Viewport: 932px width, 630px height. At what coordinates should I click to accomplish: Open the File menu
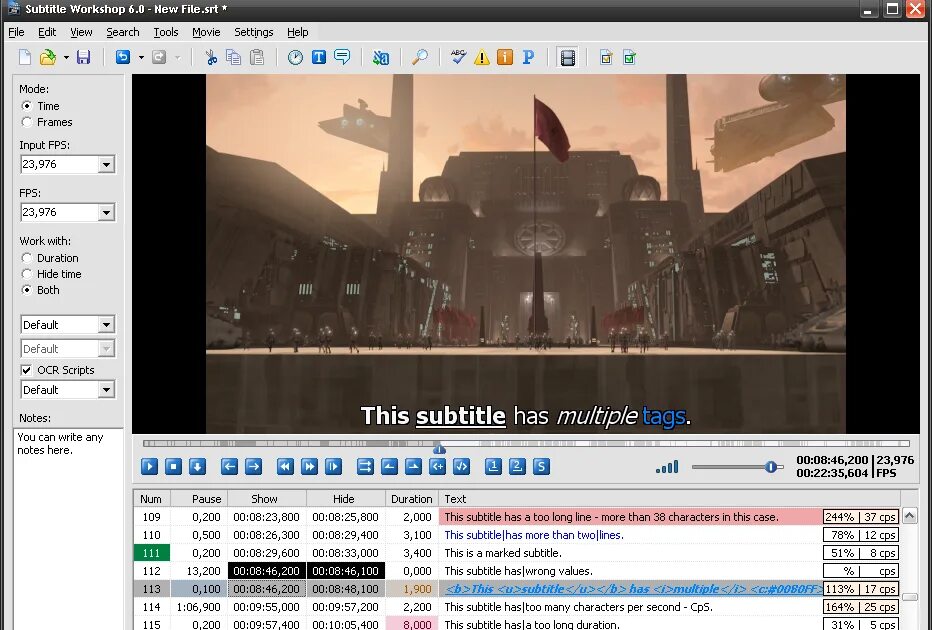click(x=16, y=32)
